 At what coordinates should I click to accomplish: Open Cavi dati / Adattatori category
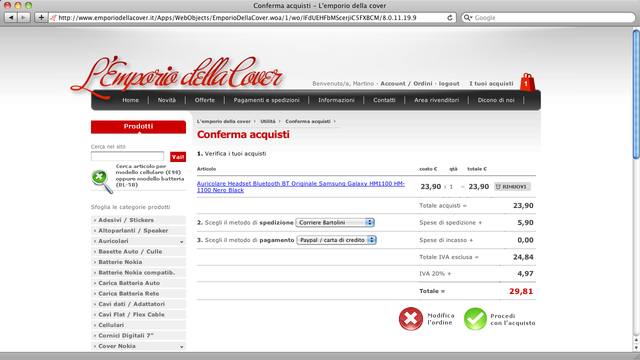click(138, 304)
